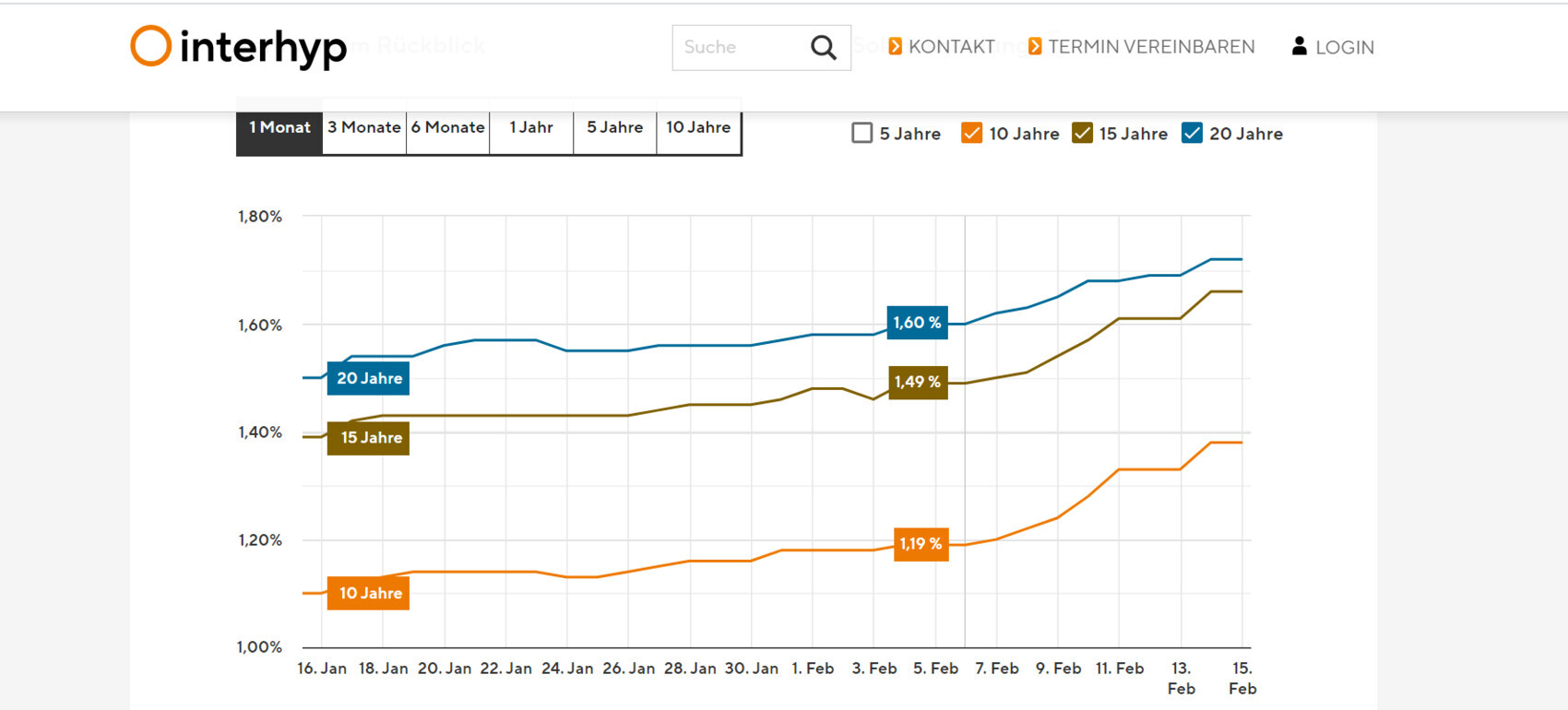The height and width of the screenshot is (710, 1568).
Task: Click the interhyp orange circle logo
Action: [x=150, y=46]
